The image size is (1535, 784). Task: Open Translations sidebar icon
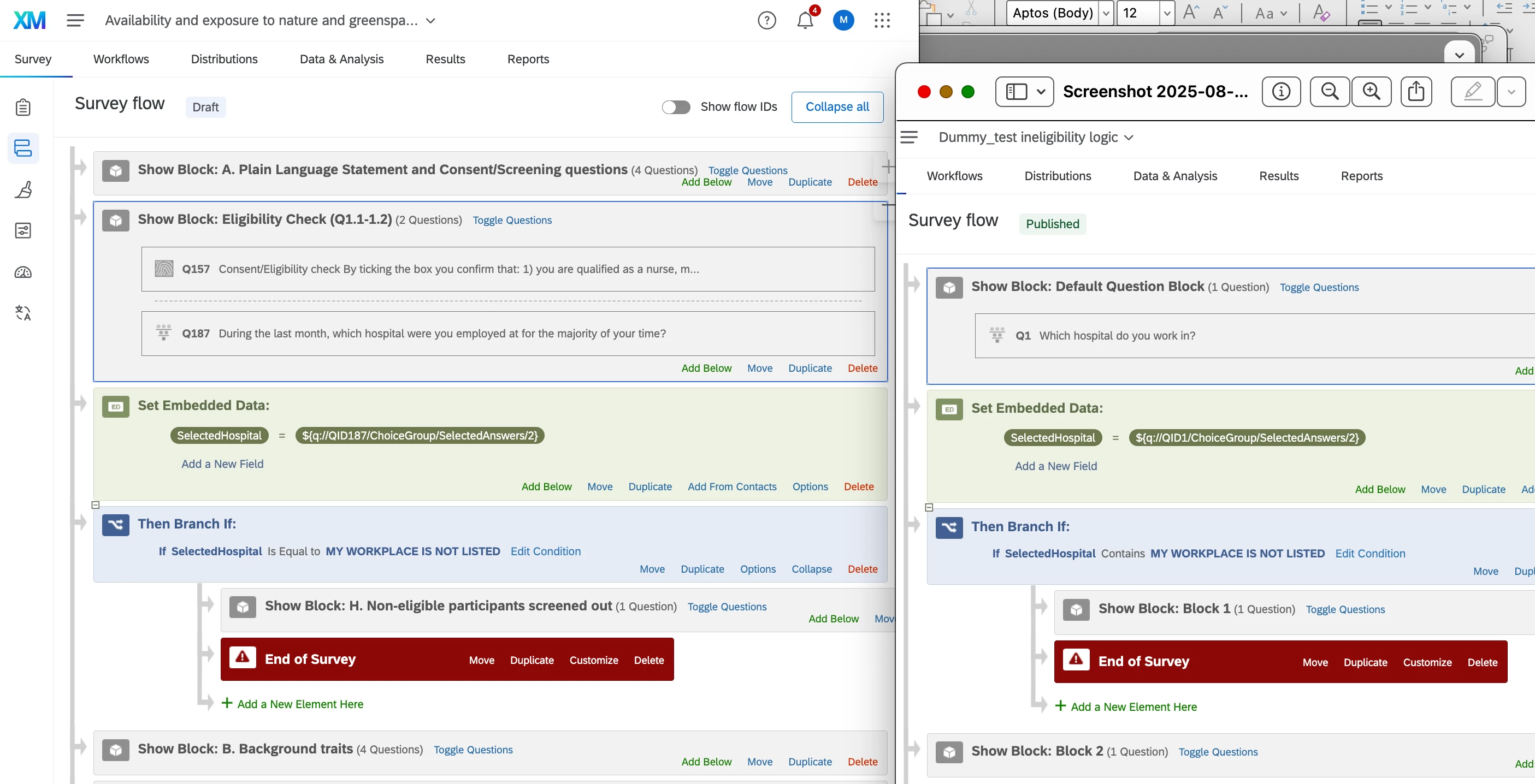coord(23,313)
